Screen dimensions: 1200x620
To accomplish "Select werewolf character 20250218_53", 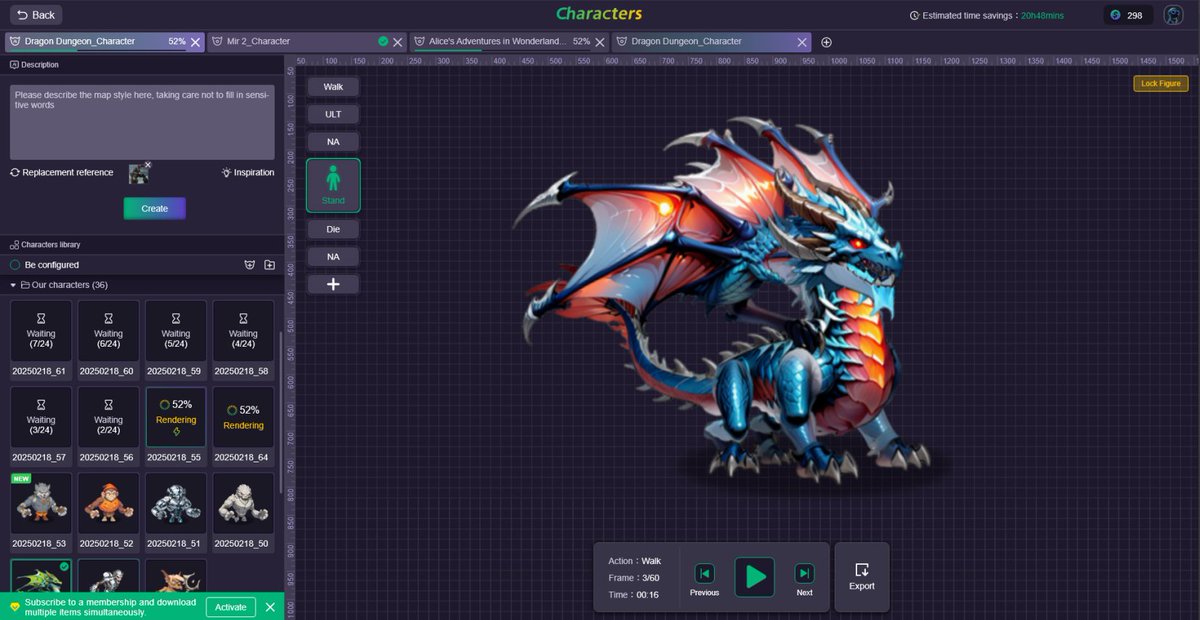I will [x=41, y=510].
